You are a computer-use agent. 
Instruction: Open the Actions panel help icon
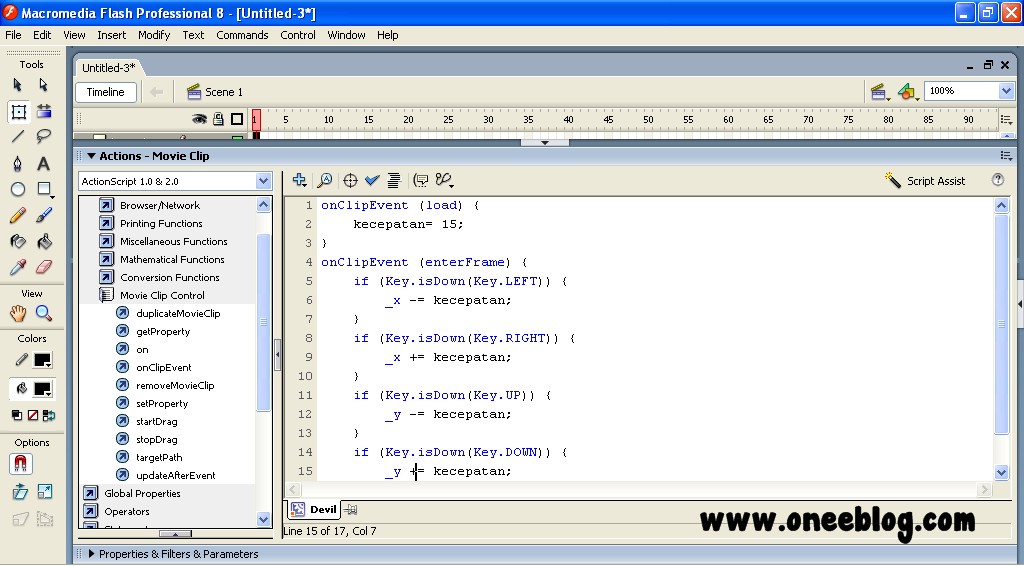coord(998,180)
